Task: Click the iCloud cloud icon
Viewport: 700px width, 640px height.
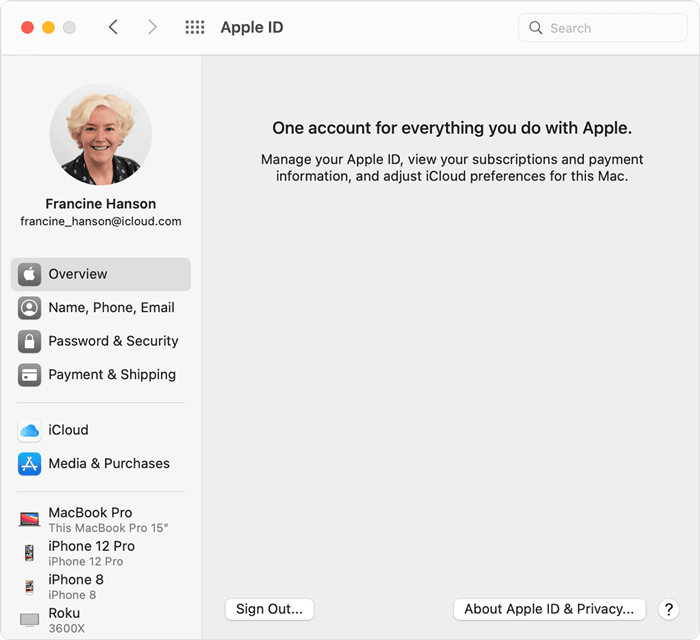Action: pyautogui.click(x=29, y=431)
